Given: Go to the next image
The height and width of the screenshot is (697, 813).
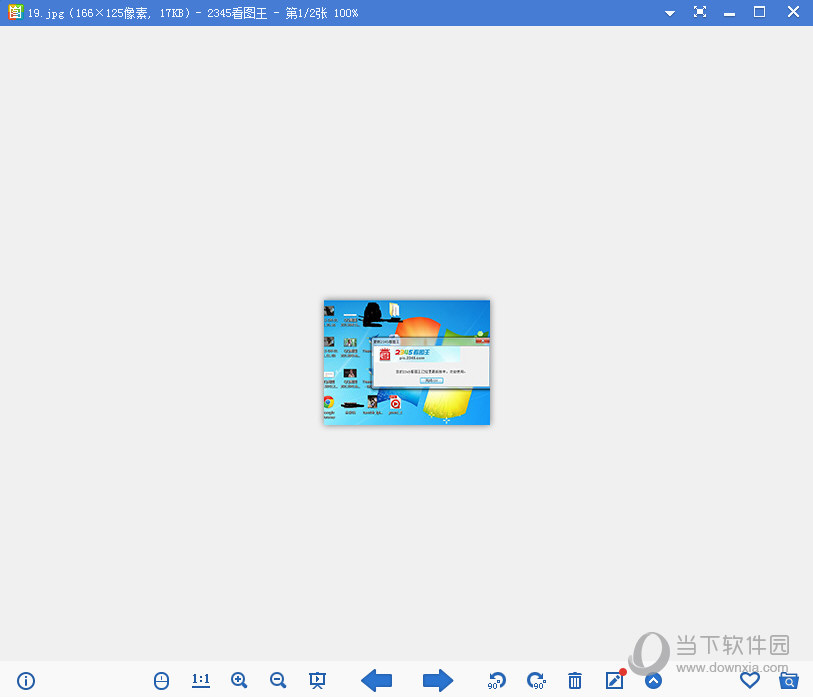Looking at the screenshot, I should (438, 680).
